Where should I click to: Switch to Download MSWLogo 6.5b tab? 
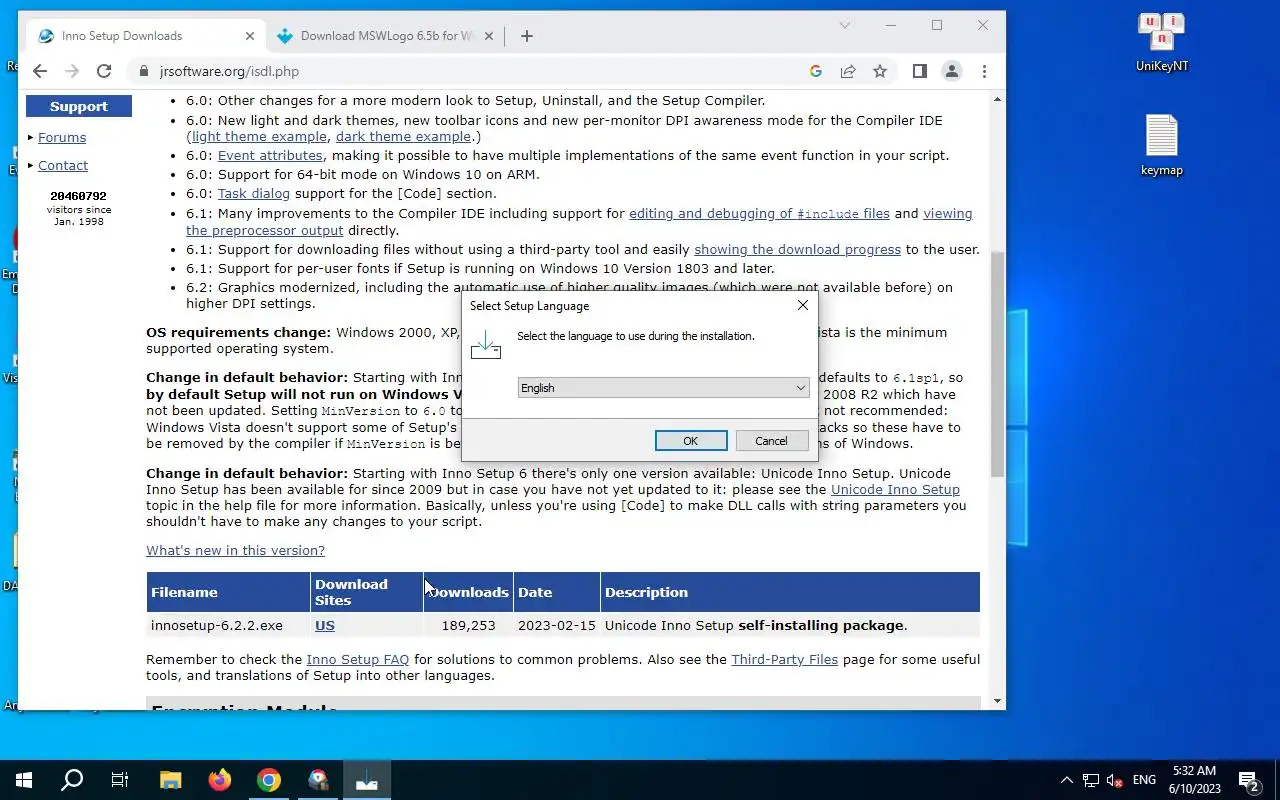click(387, 36)
